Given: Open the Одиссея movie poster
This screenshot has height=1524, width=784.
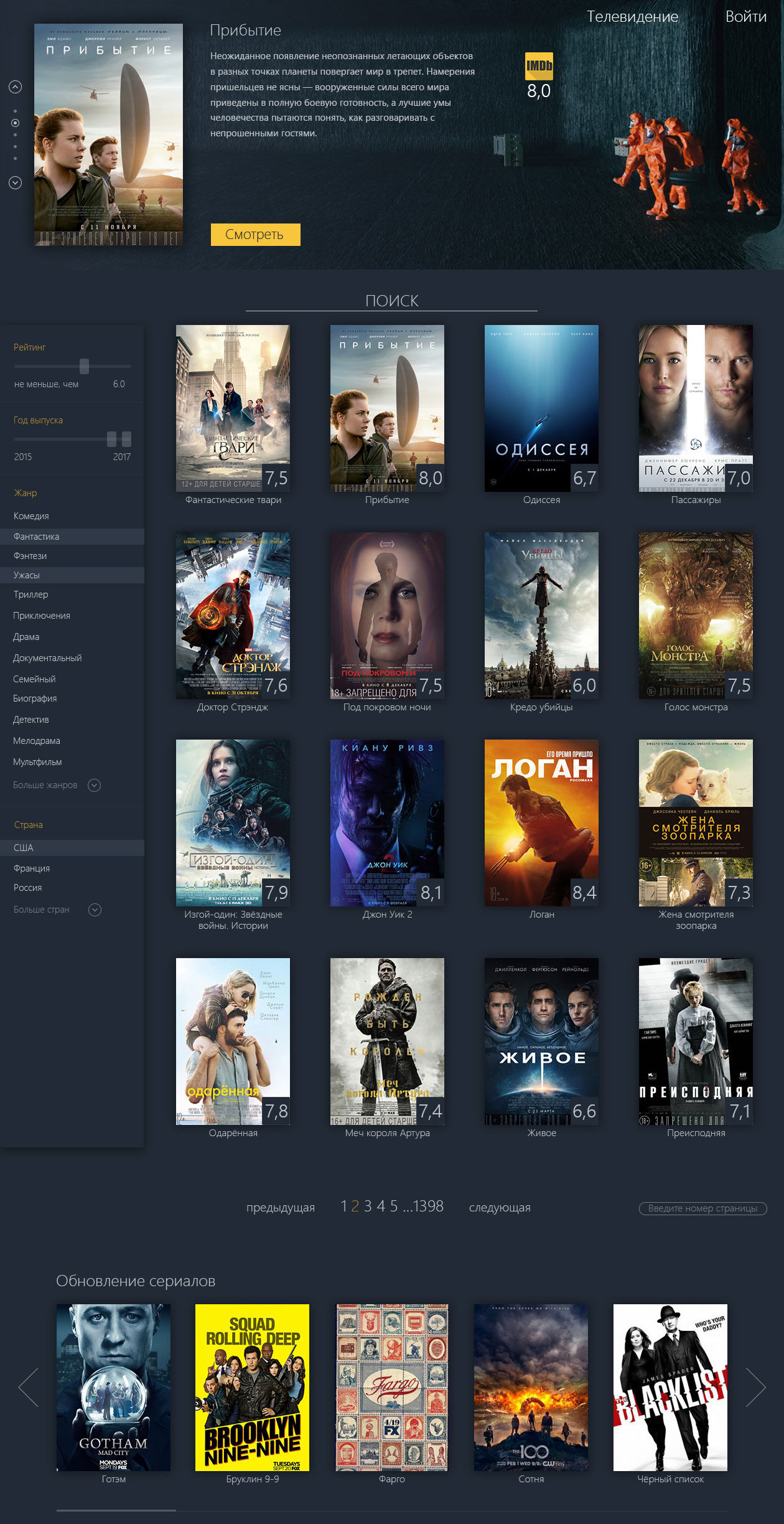Looking at the screenshot, I should point(541,408).
